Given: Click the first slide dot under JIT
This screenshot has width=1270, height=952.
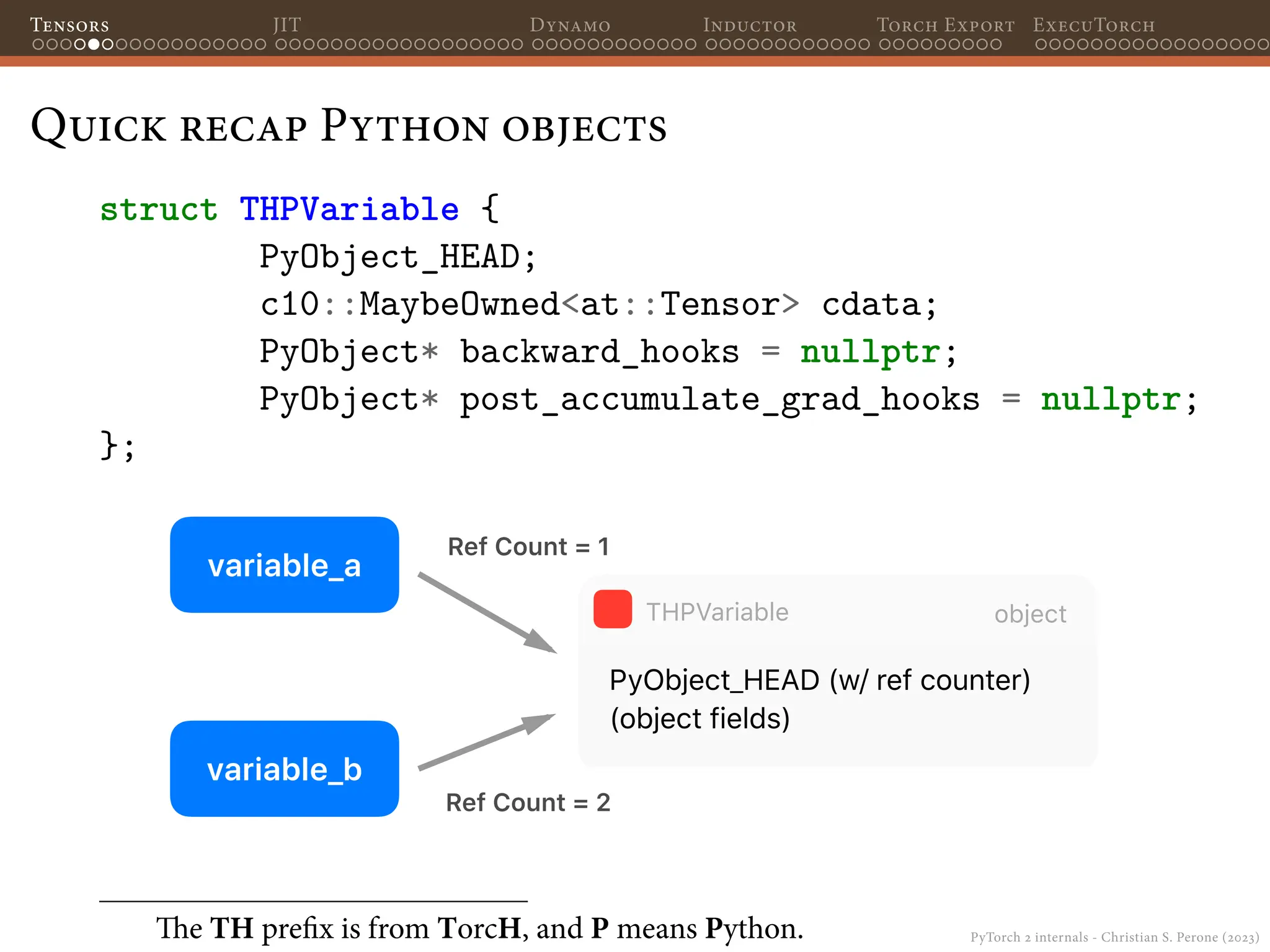Looking at the screenshot, I should [282, 45].
